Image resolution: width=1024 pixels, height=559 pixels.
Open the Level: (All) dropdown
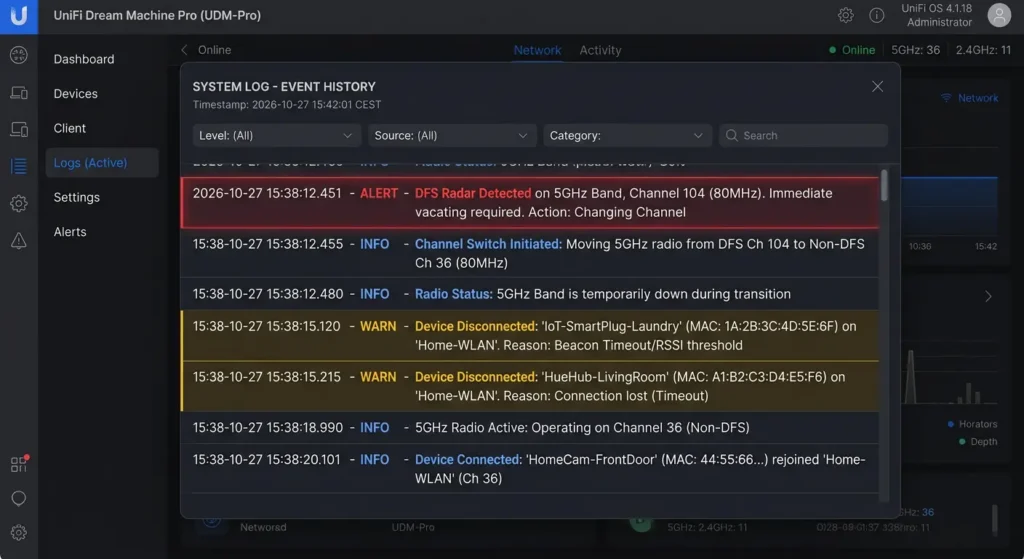pos(276,135)
